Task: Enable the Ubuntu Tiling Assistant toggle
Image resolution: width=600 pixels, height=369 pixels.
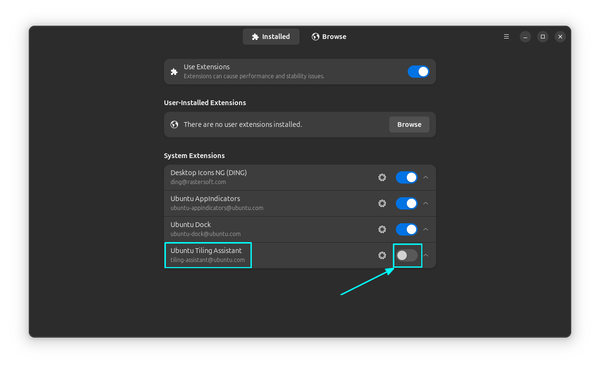Action: (407, 255)
